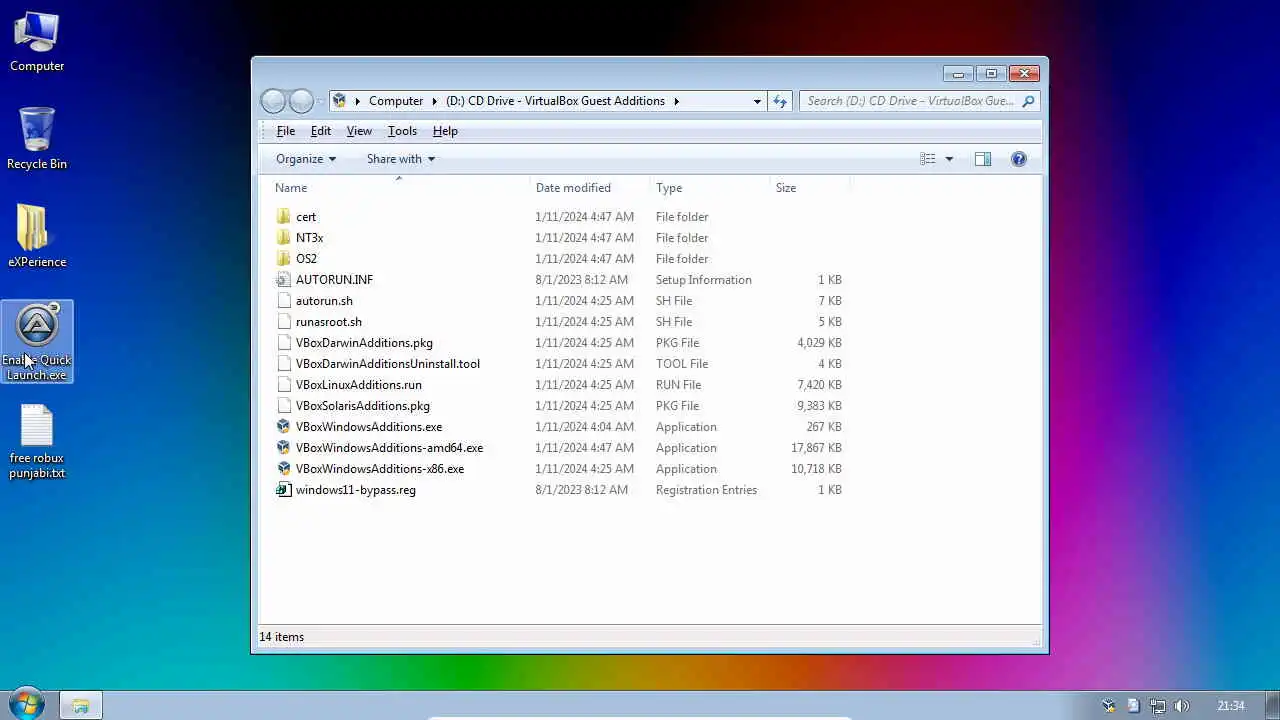Click the Setup Information type cell

click(703, 280)
